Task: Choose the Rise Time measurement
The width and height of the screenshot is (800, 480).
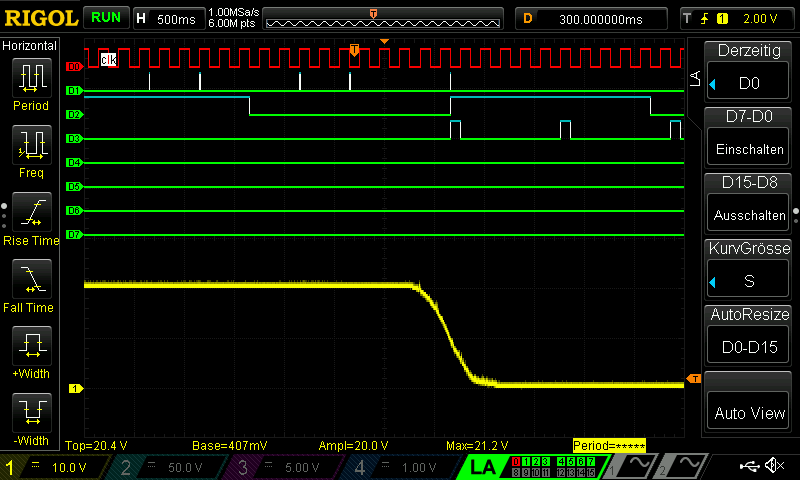Action: (30, 217)
